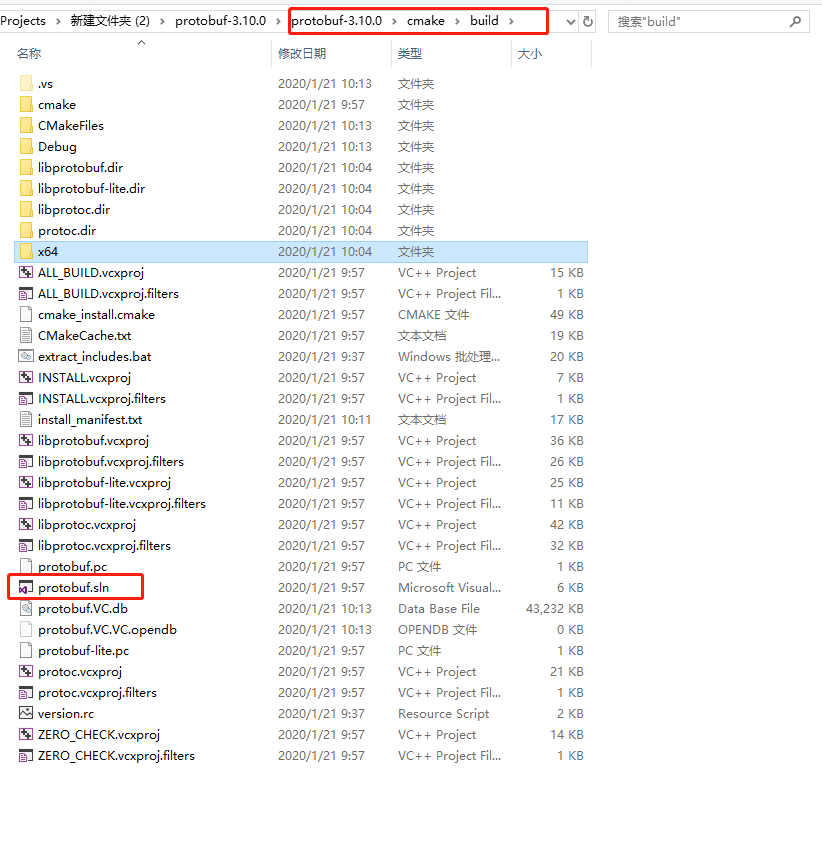Screen dimensions: 822x855
Task: Click the build breadcrumb segment
Action: coord(484,21)
